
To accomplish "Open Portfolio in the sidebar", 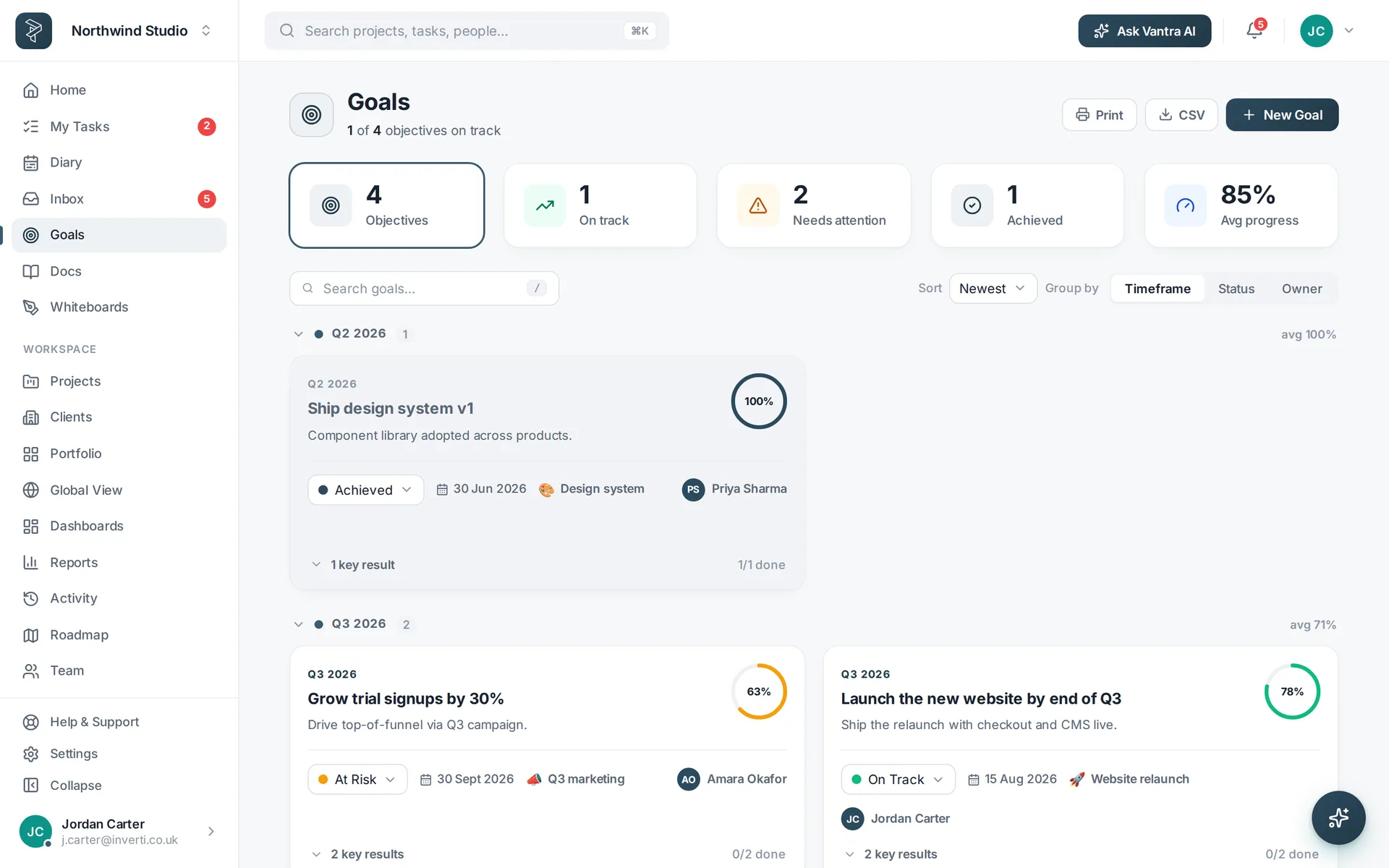I will point(119,454).
